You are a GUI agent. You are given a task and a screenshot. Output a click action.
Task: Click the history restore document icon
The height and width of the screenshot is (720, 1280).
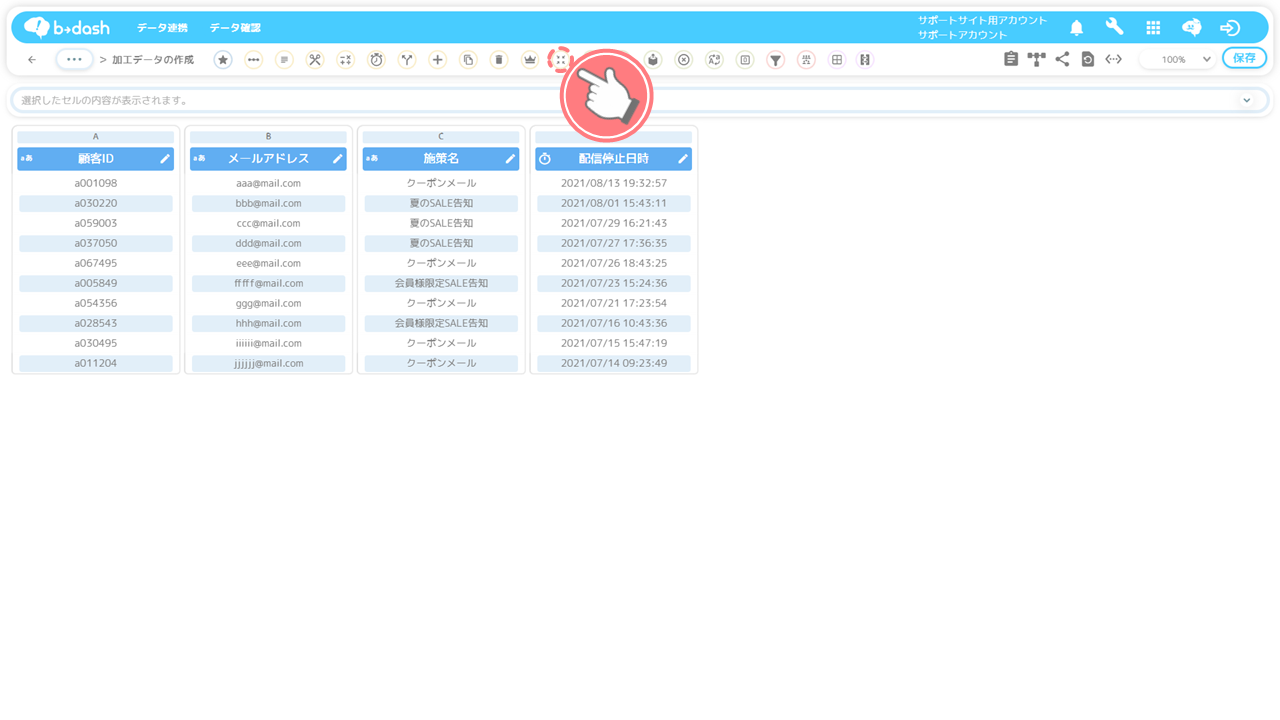point(1088,59)
